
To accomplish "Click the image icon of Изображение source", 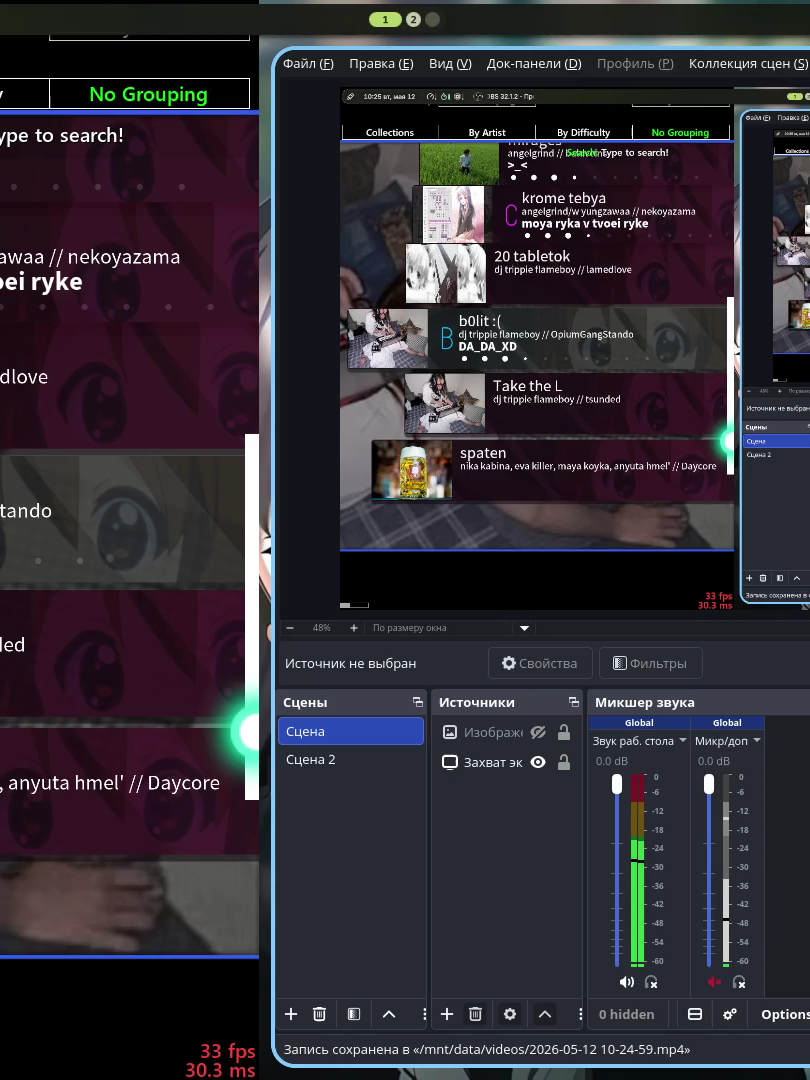I will click(x=450, y=732).
